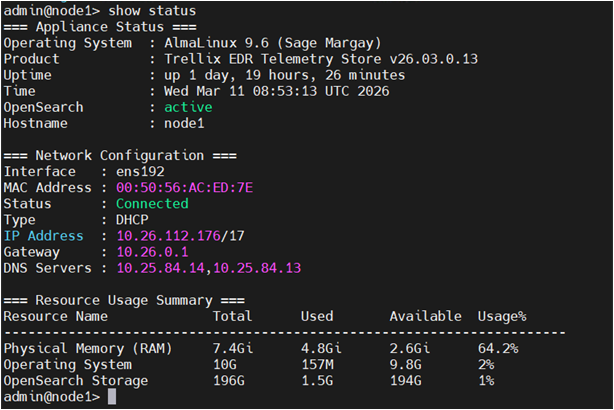Viewport: 614px width, 410px height.
Task: Click the 'AlmaLinux 9.6 (Sage Margay)' value
Action: 273,43
